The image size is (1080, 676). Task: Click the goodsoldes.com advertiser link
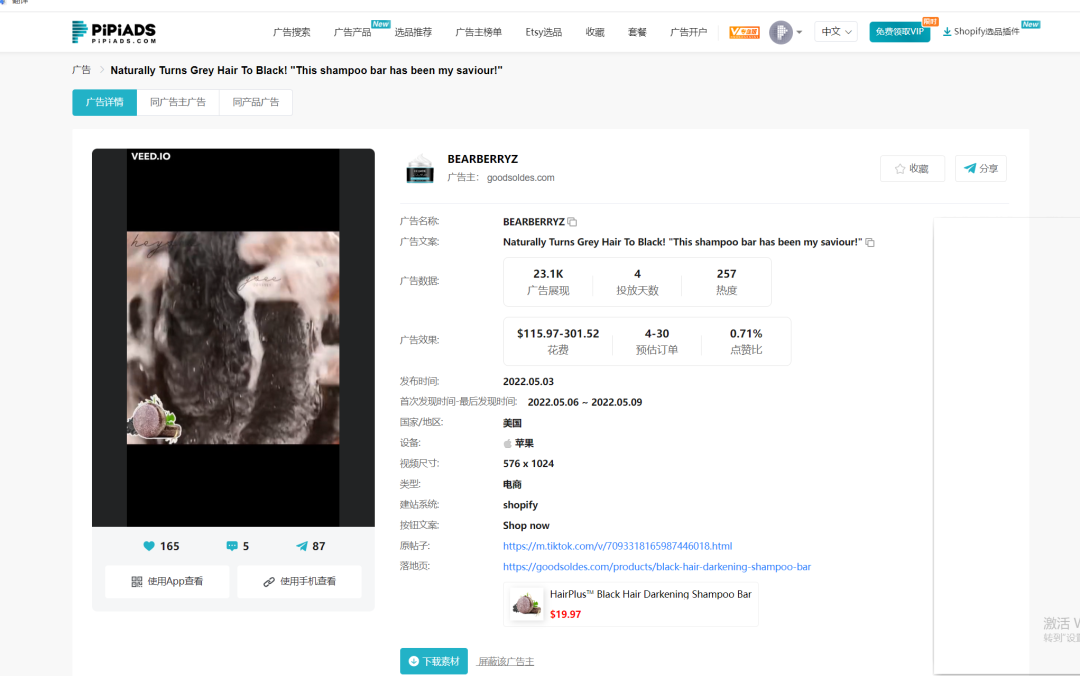coord(520,178)
